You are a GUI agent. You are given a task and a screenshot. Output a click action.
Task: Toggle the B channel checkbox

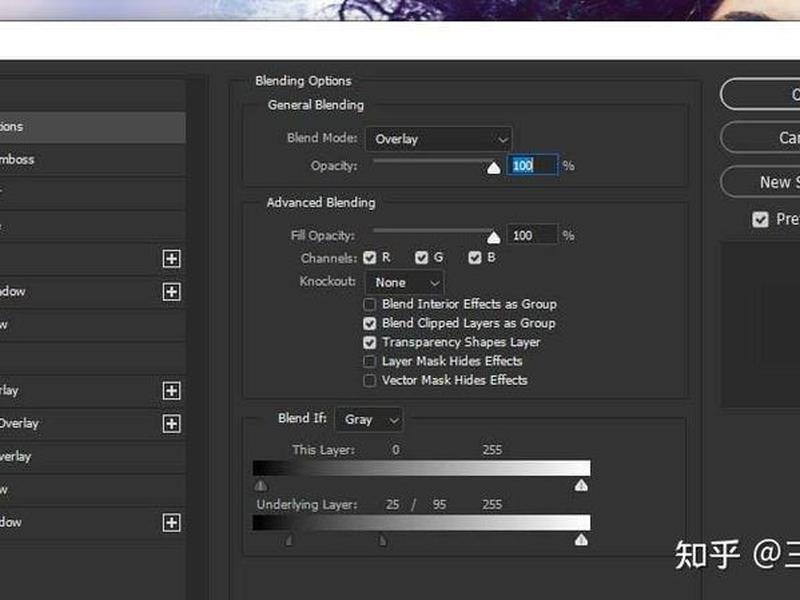pos(475,258)
